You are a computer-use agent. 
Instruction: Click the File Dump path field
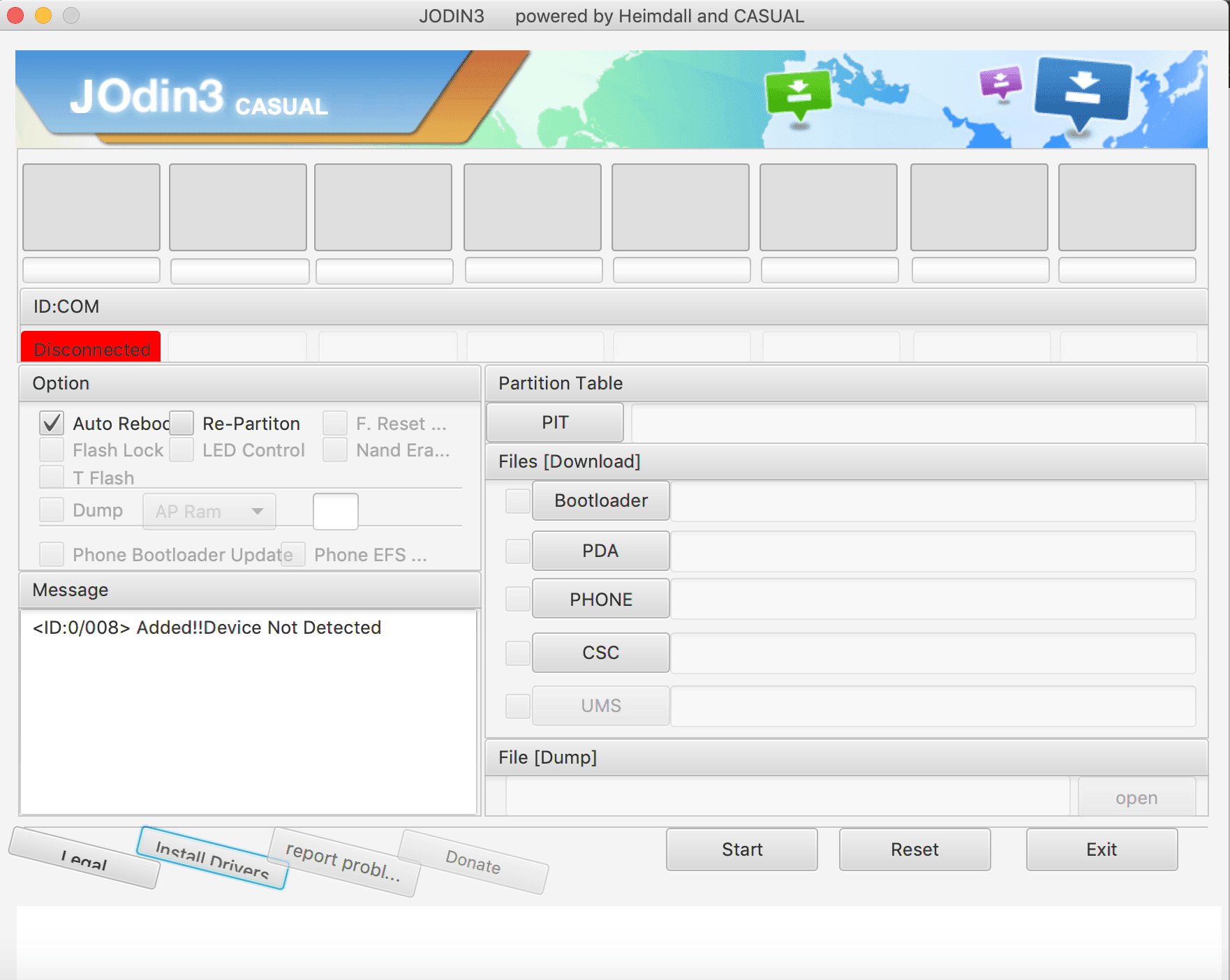(788, 797)
